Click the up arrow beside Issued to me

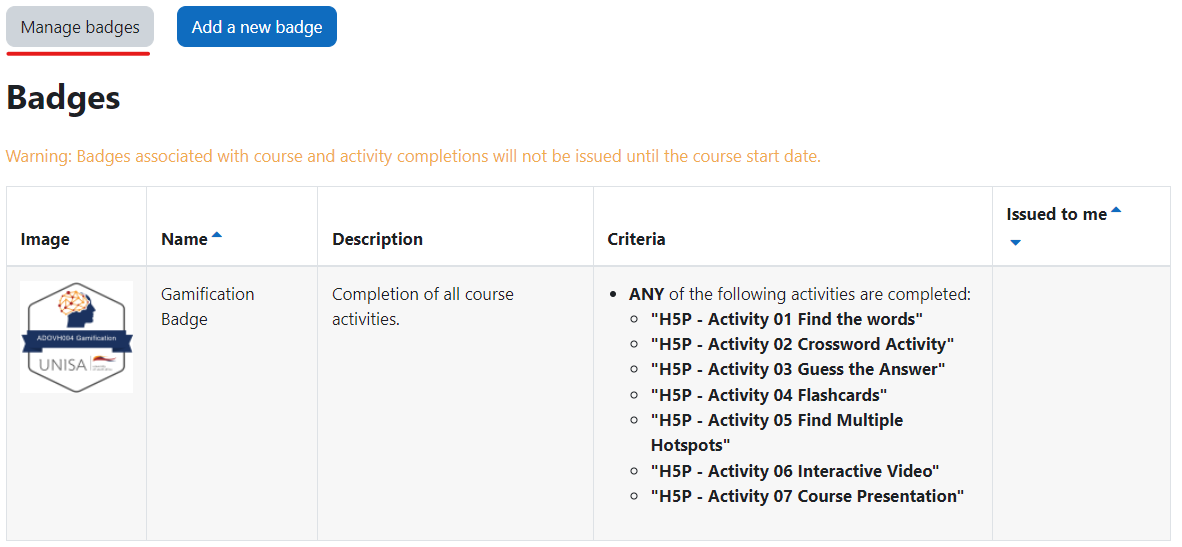click(1116, 210)
